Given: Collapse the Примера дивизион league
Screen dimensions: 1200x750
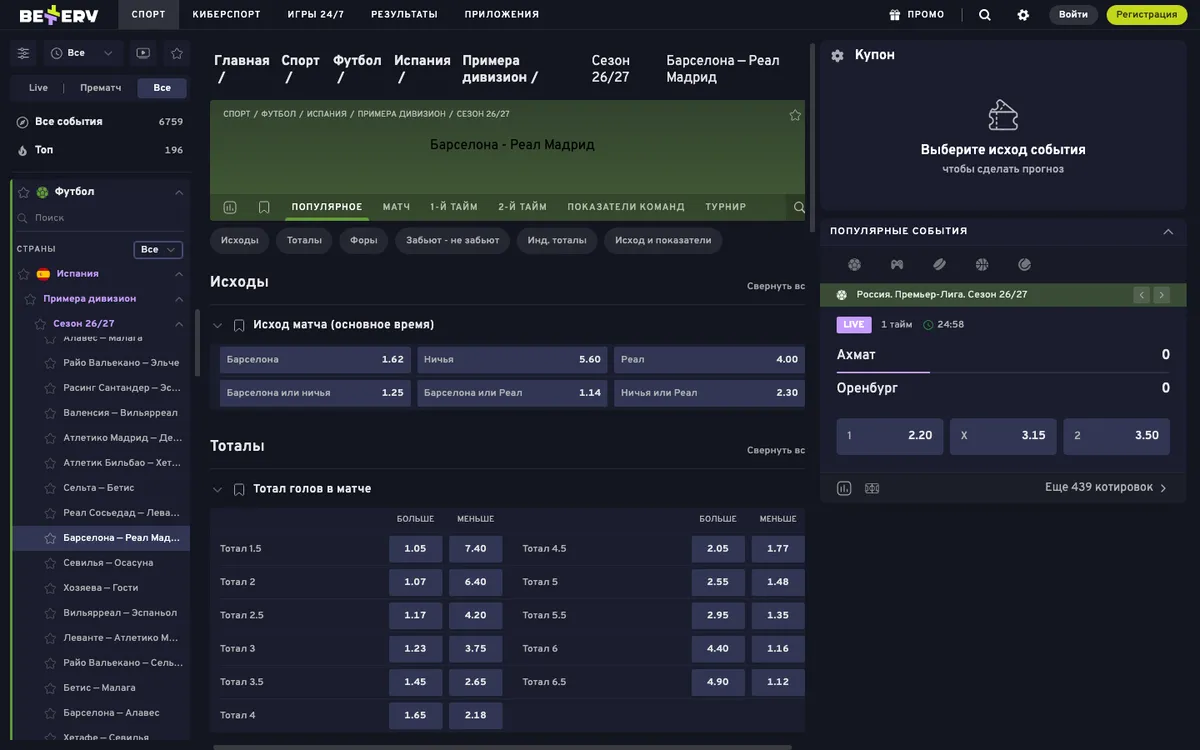Looking at the screenshot, I should click(179, 299).
